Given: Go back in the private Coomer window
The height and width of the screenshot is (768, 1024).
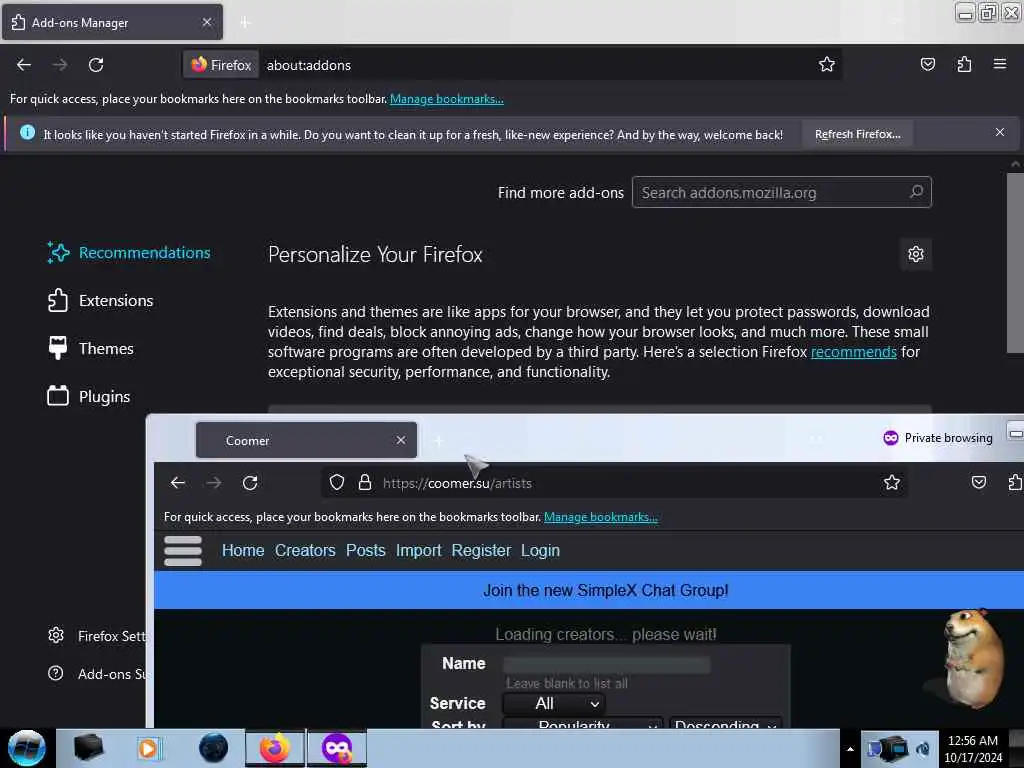Looking at the screenshot, I should pyautogui.click(x=178, y=483).
